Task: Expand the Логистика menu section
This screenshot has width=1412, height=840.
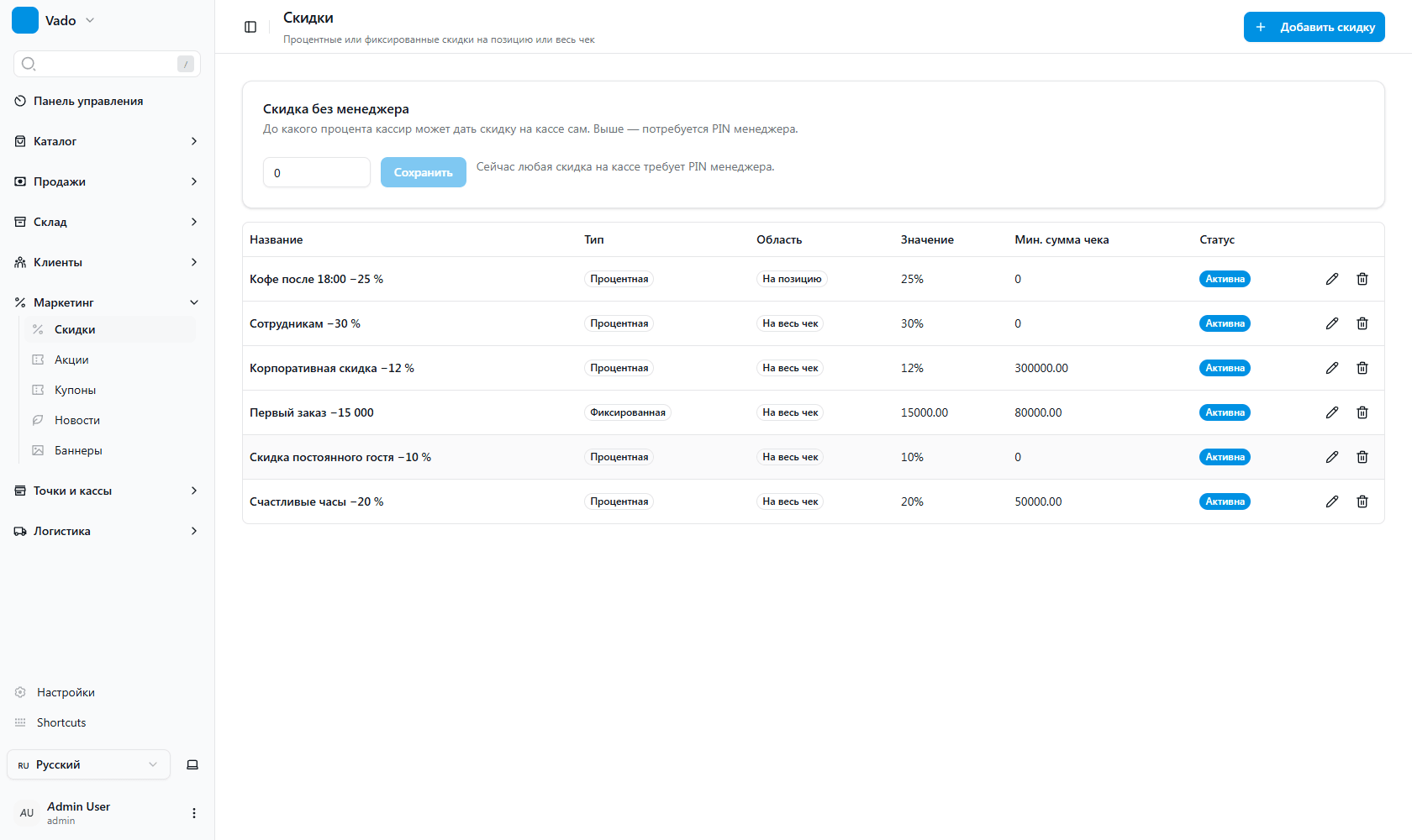Action: [108, 531]
